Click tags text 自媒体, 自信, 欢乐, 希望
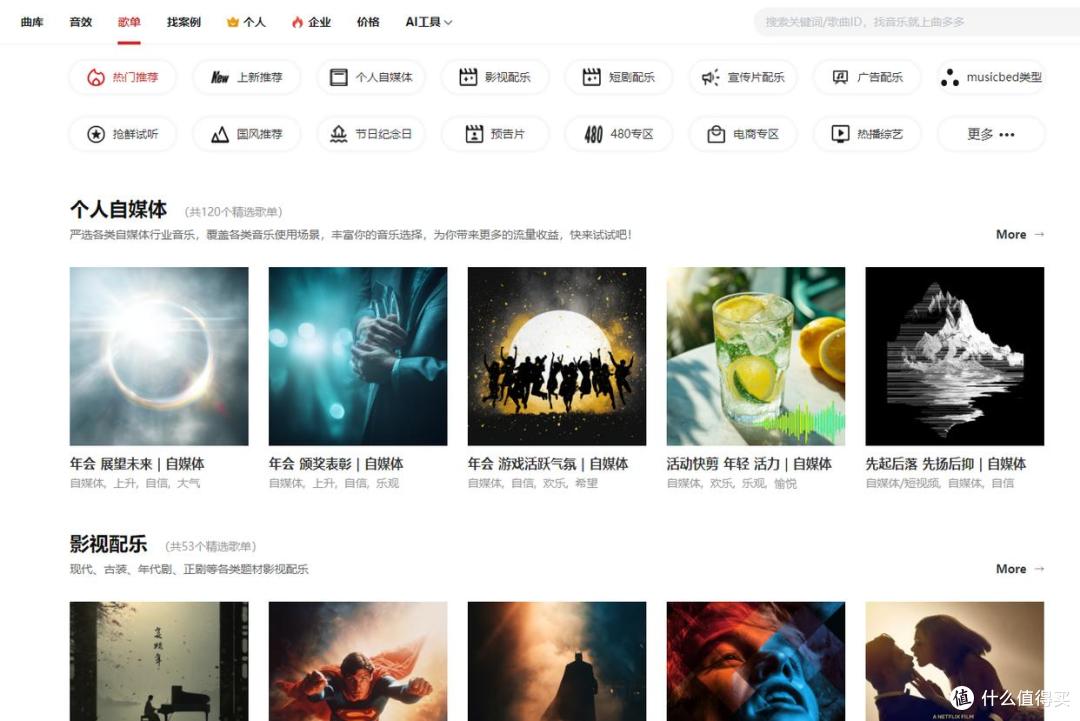The image size is (1080, 721). point(533,483)
